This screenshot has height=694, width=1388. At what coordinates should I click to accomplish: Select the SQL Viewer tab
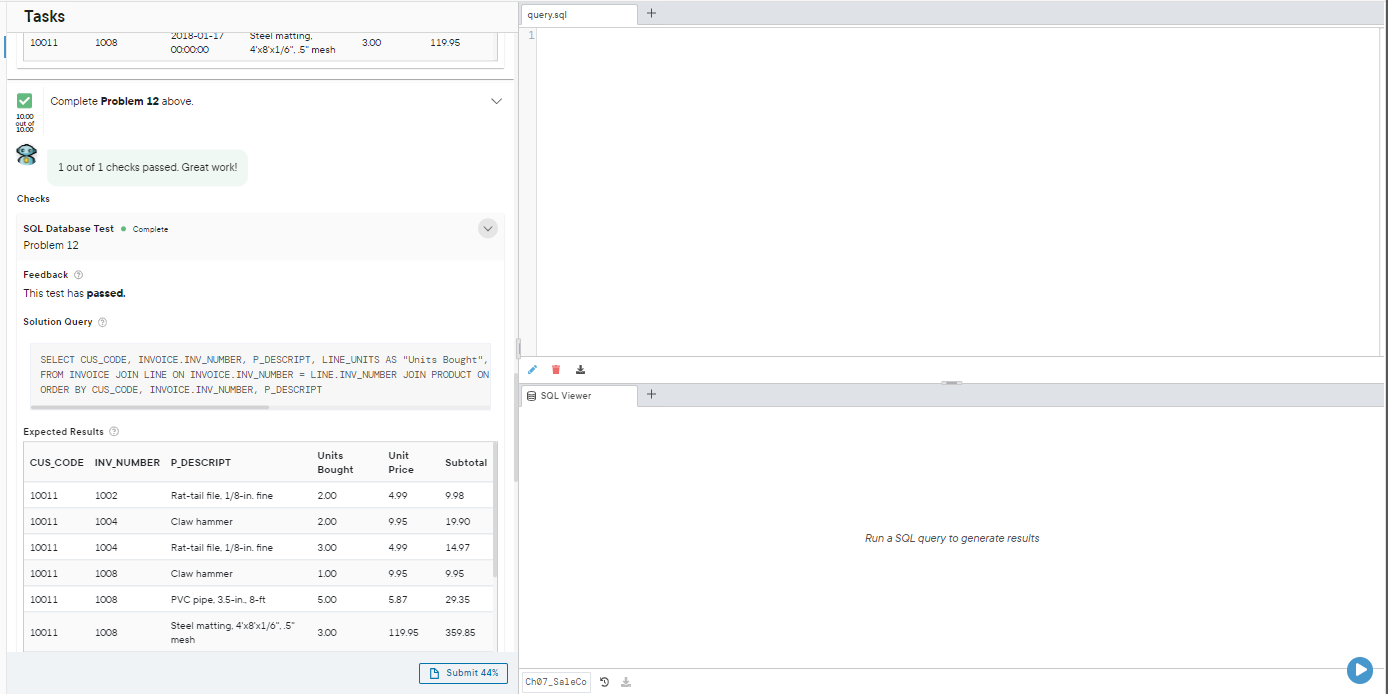coord(580,395)
